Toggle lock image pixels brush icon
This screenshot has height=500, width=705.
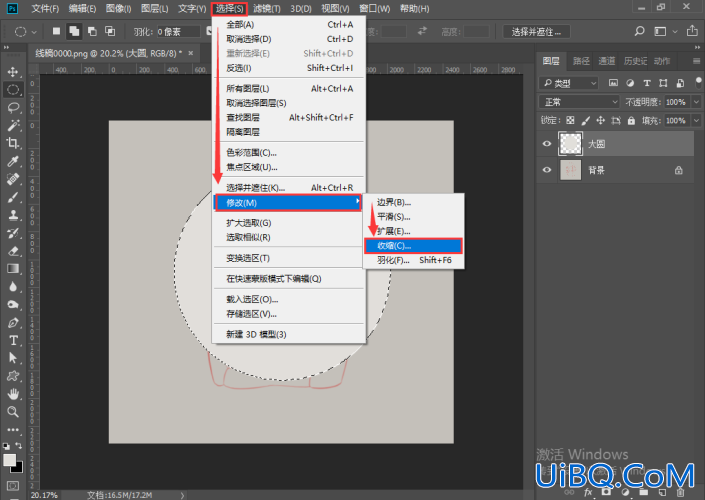point(585,121)
